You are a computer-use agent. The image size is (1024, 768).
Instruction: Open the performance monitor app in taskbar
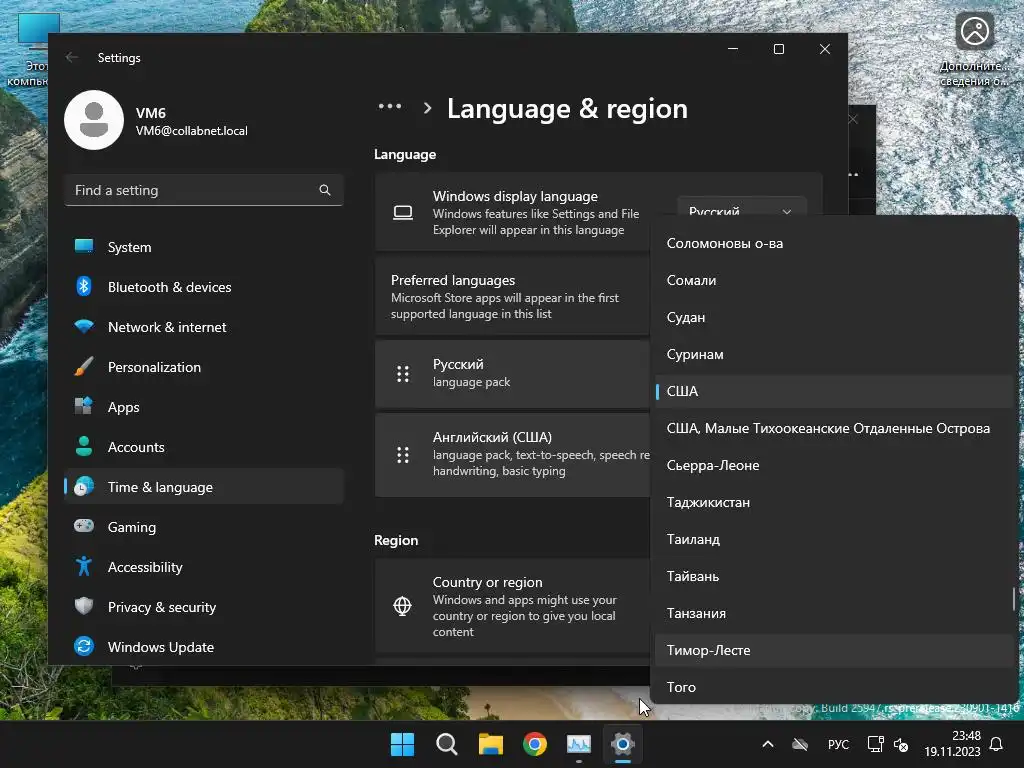579,744
